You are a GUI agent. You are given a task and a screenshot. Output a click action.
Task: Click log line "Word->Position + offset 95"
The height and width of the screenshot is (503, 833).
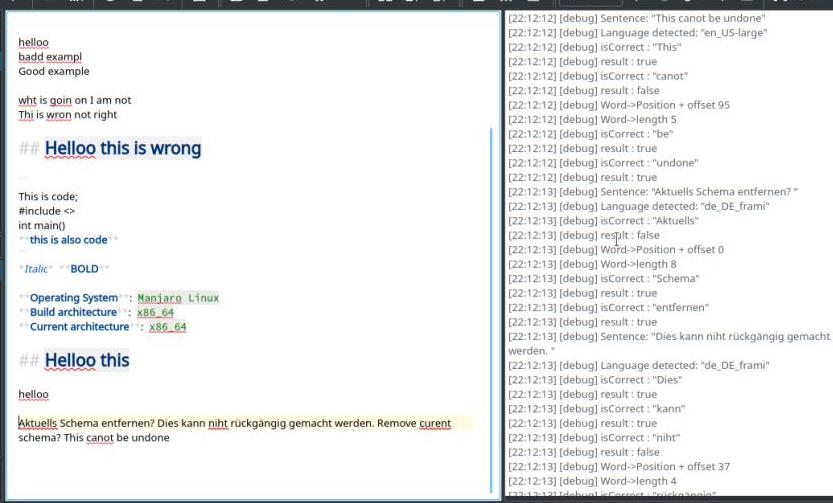coord(619,105)
